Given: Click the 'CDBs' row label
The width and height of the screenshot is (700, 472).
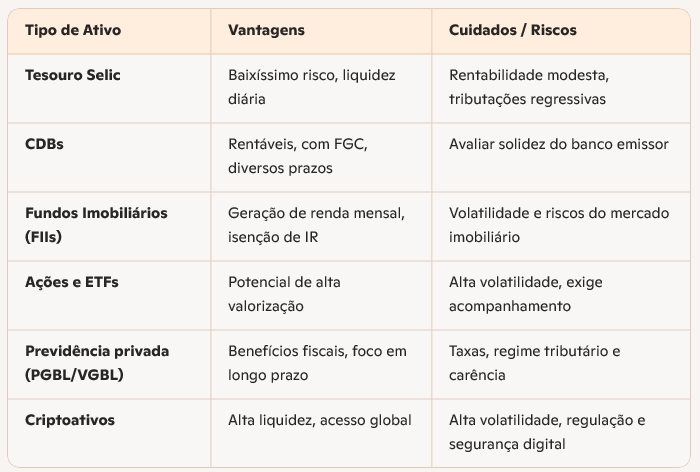Looking at the screenshot, I should coord(44,144).
